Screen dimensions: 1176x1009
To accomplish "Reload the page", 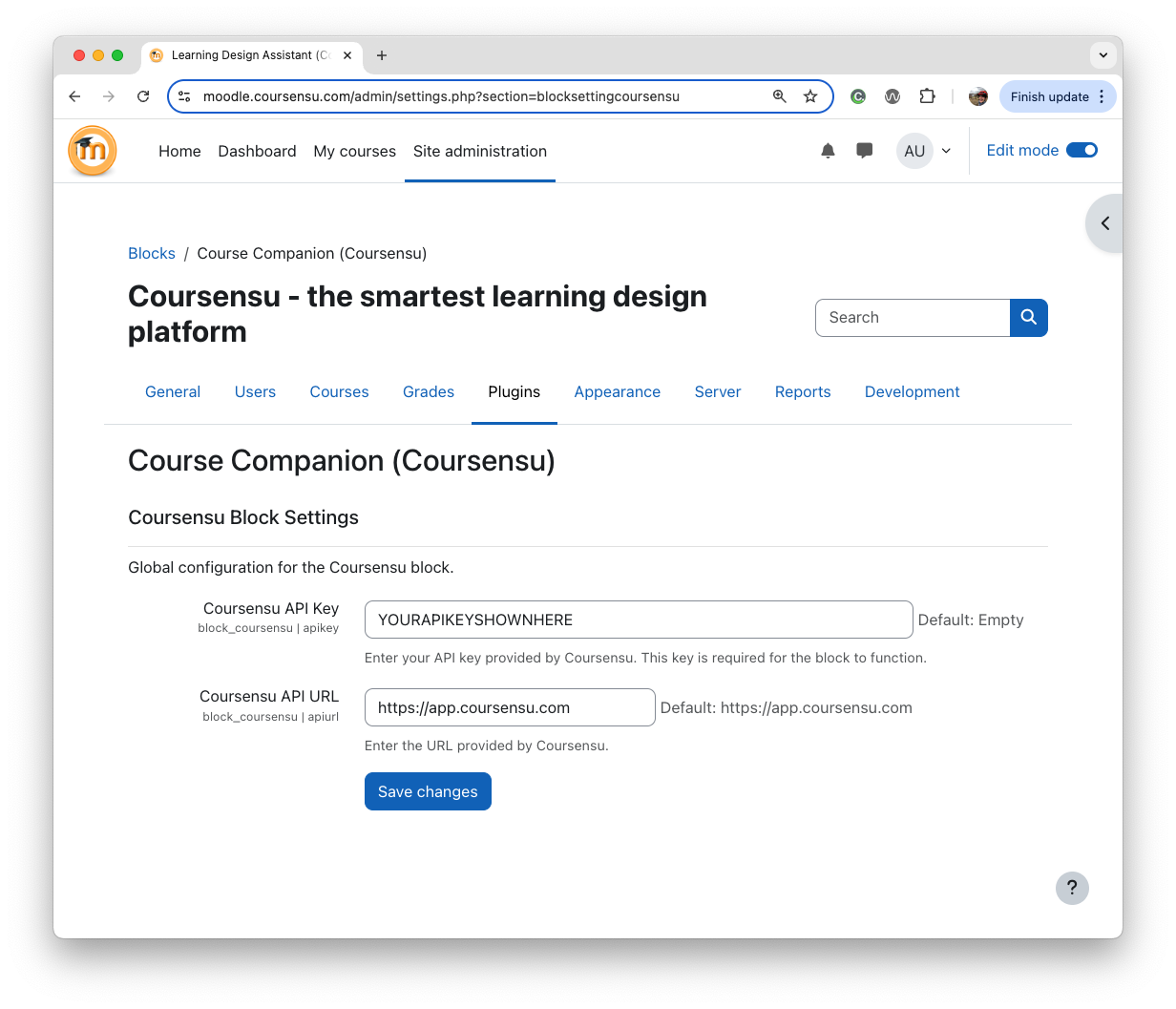I will (143, 96).
